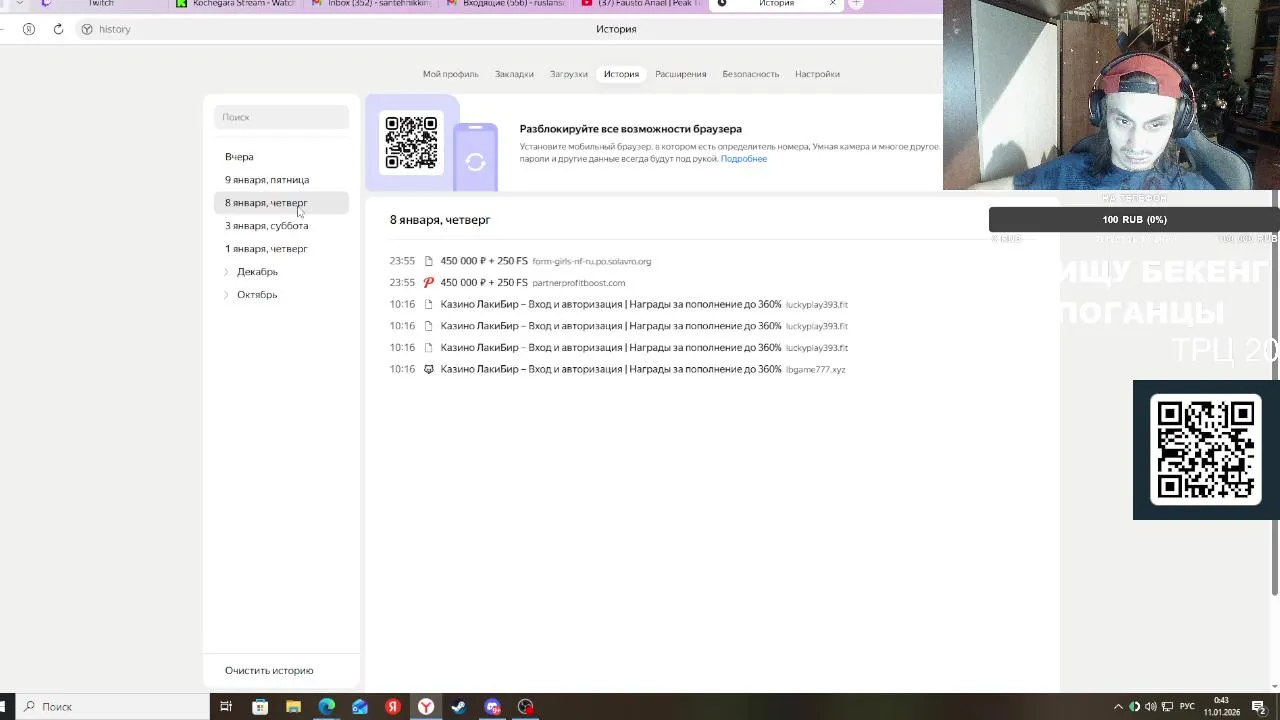Open the volume control in tray
Viewport: 1280px width, 720px height.
pos(1151,707)
